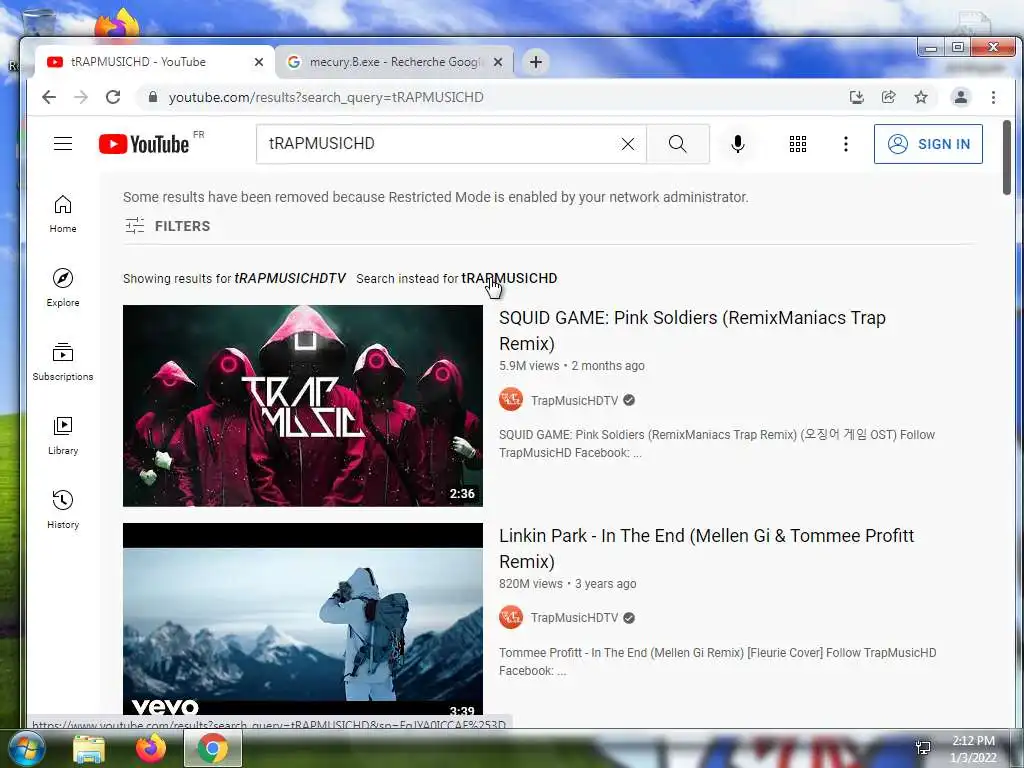
Task: Open Firefox from the taskbar
Action: coord(150,748)
